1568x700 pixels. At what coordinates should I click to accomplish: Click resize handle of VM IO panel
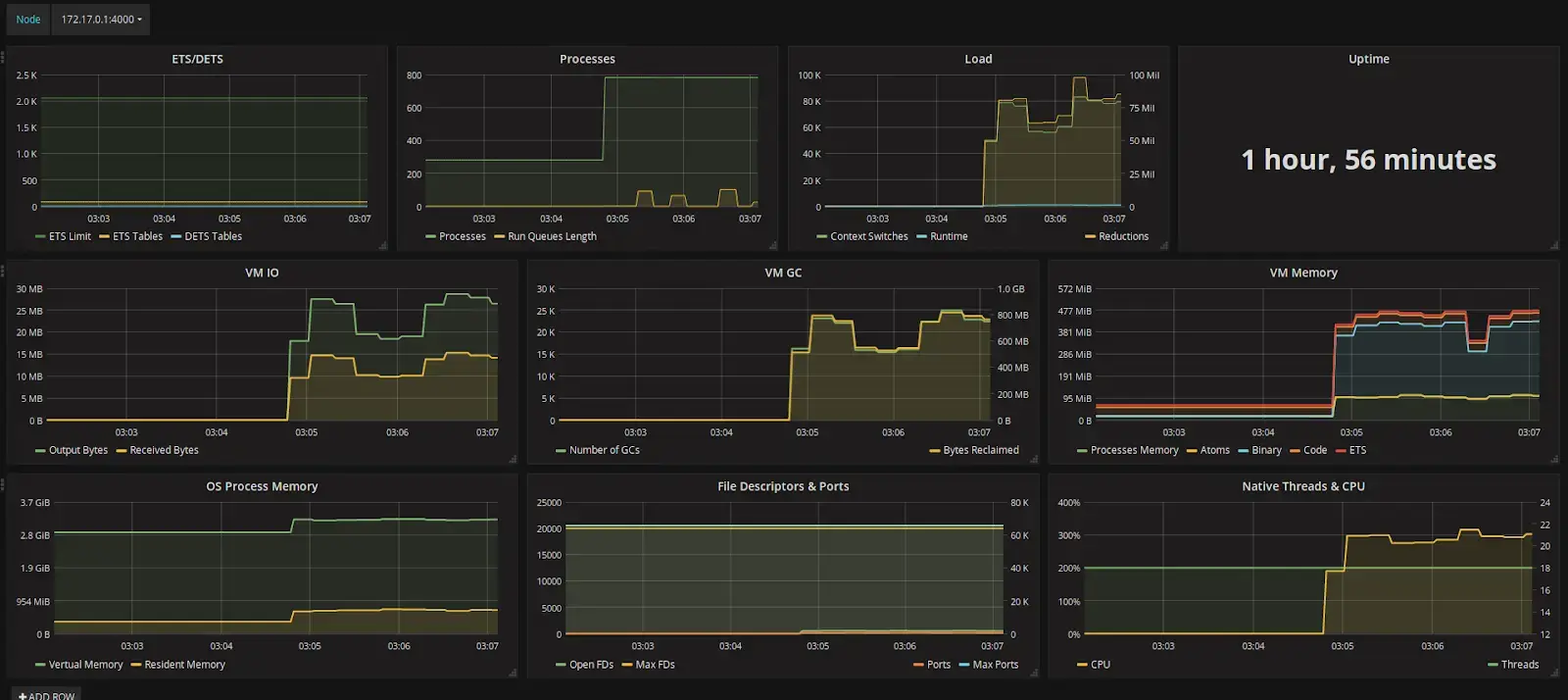pos(512,459)
